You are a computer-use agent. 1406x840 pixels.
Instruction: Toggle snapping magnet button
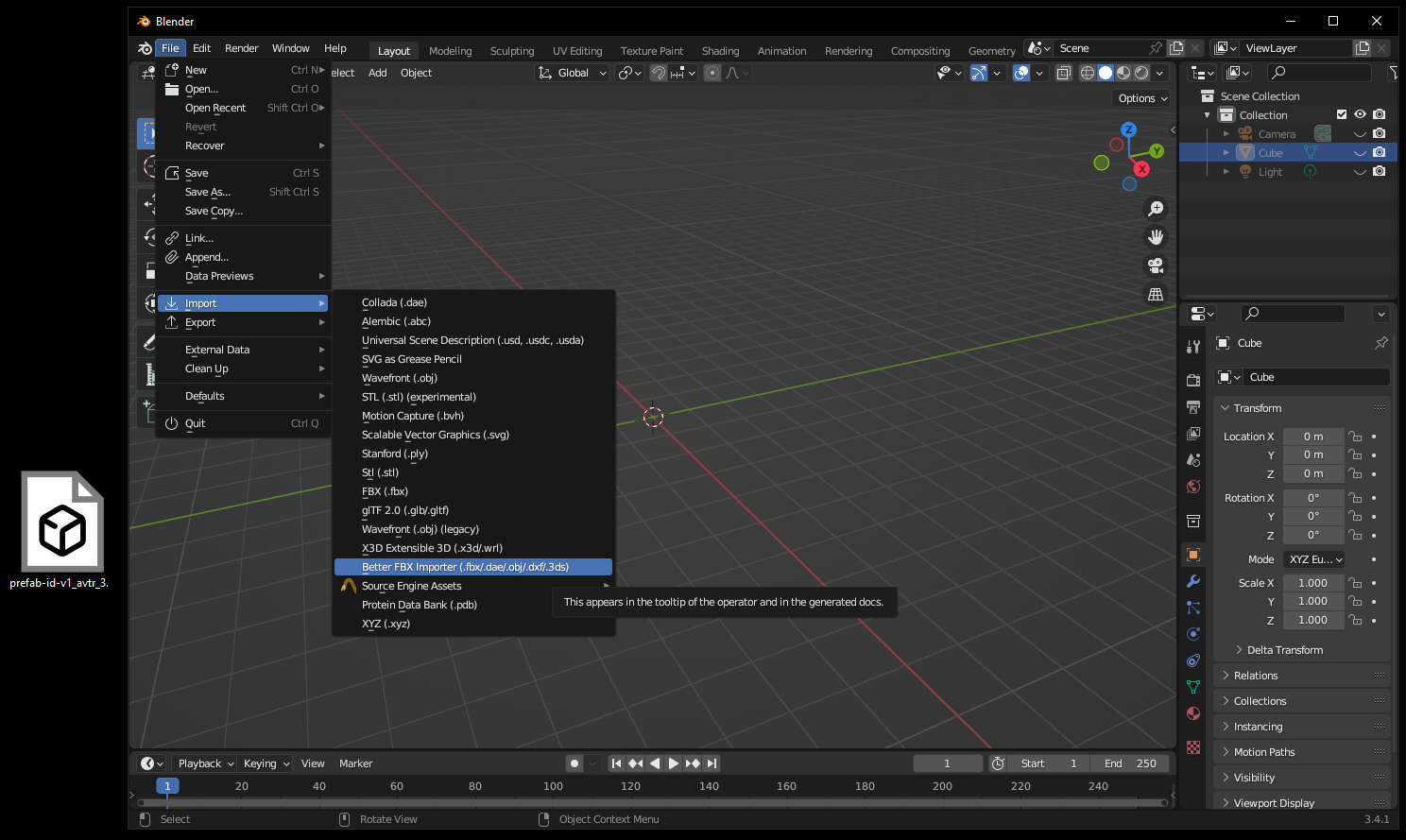coord(659,73)
